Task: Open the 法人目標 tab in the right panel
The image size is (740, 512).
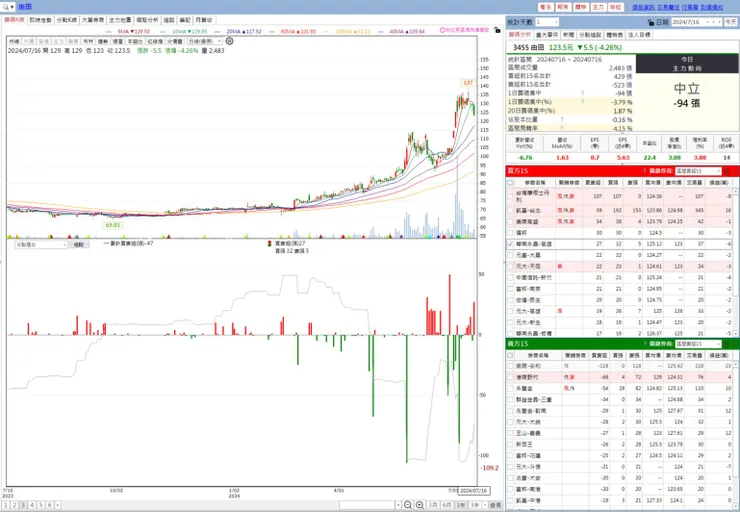Action: click(639, 35)
